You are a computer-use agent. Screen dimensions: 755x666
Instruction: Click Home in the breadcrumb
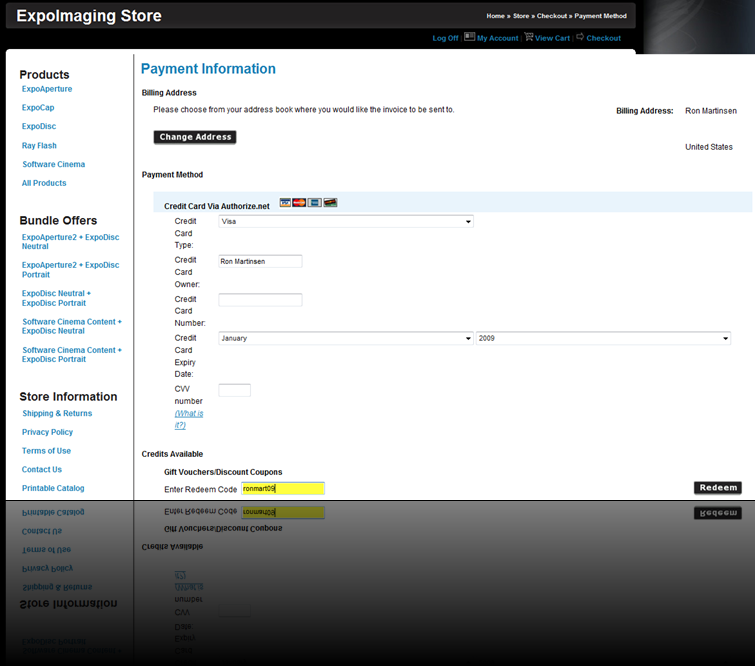pos(495,16)
